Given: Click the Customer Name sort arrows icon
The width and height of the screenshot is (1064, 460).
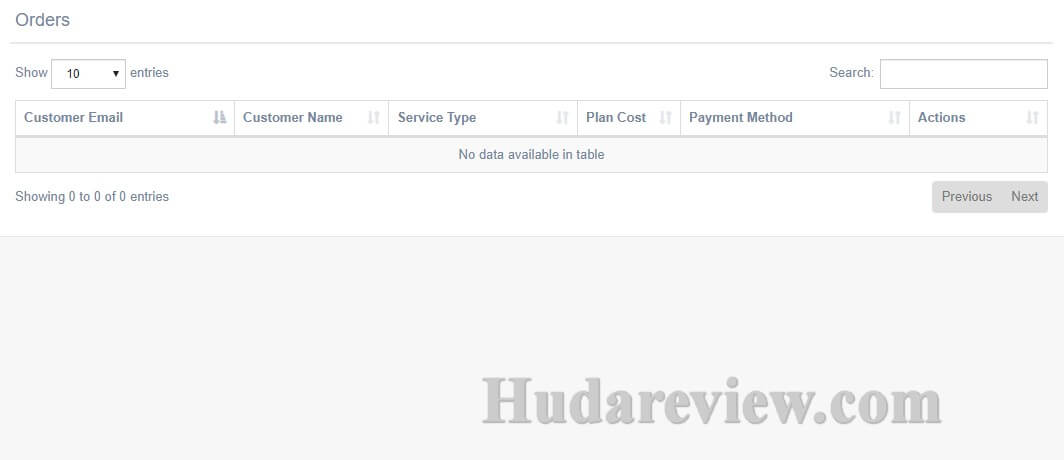Looking at the screenshot, I should pyautogui.click(x=373, y=118).
